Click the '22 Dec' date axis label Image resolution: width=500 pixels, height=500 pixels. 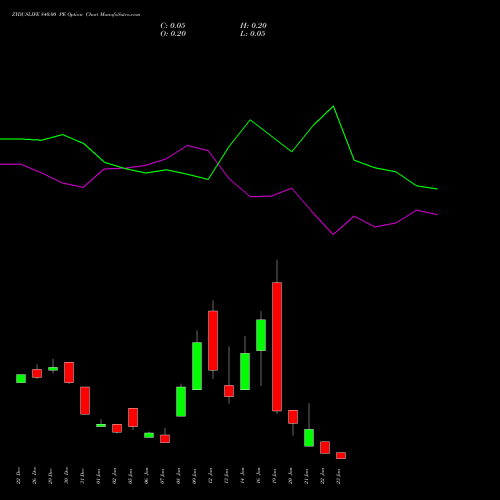click(19, 476)
